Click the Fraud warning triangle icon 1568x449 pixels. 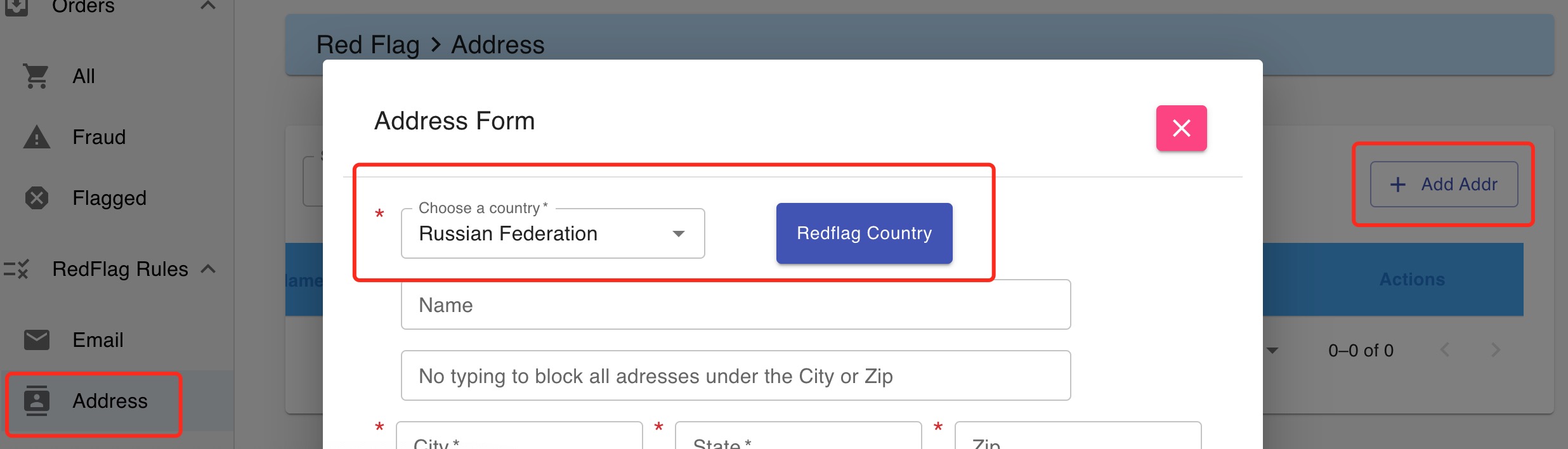(x=36, y=137)
